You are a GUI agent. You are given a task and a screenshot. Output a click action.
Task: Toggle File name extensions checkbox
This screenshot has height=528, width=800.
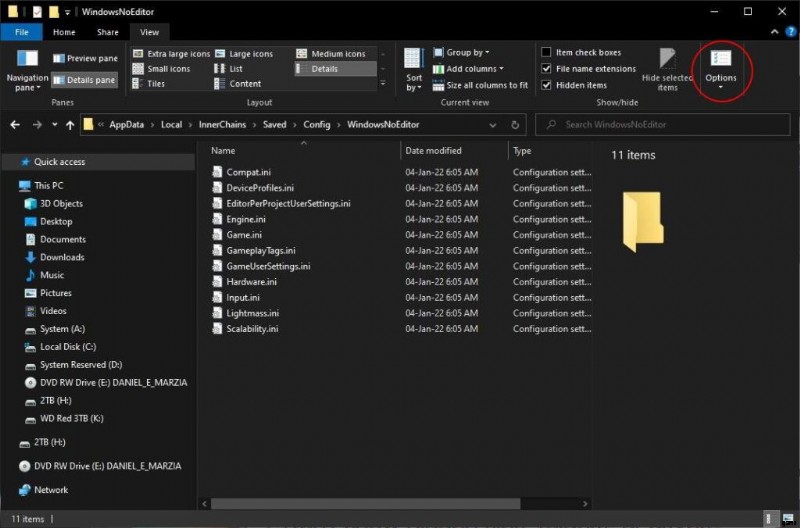tap(546, 69)
